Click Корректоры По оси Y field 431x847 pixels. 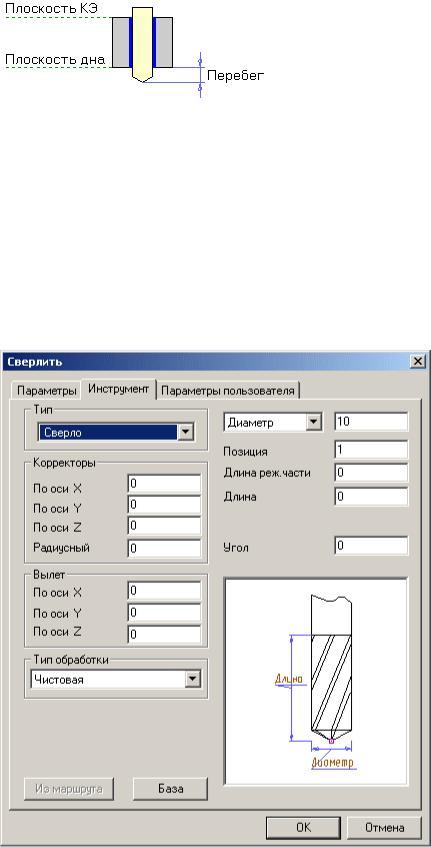pos(164,505)
